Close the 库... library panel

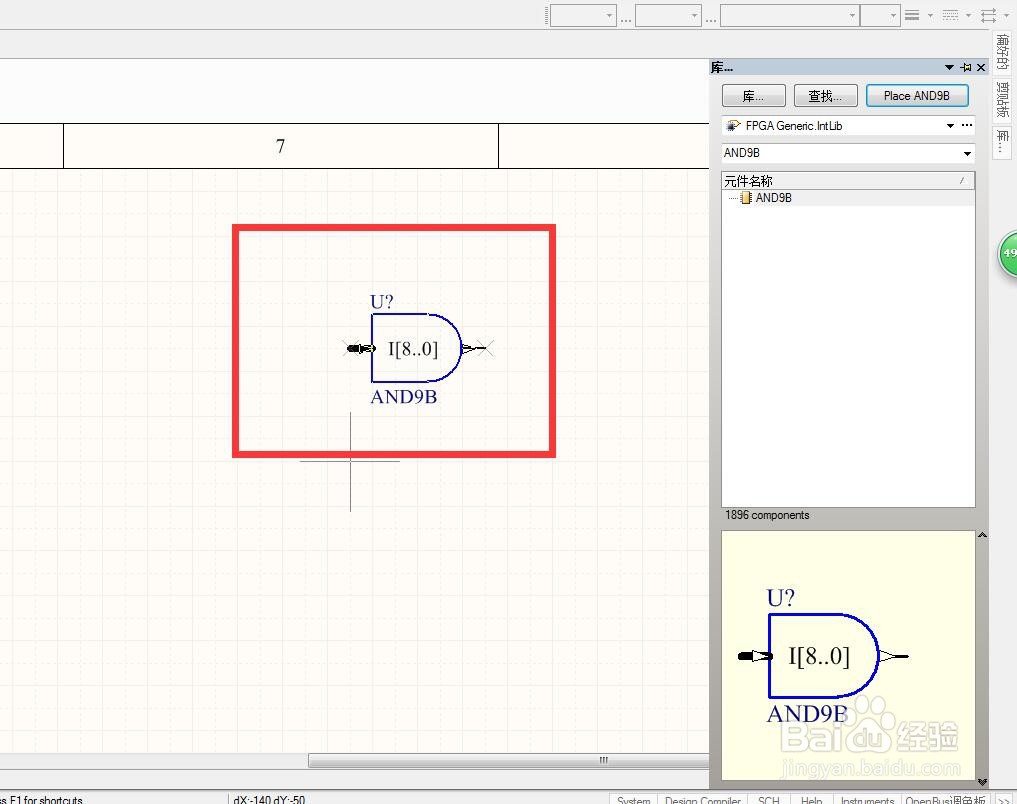tap(981, 67)
